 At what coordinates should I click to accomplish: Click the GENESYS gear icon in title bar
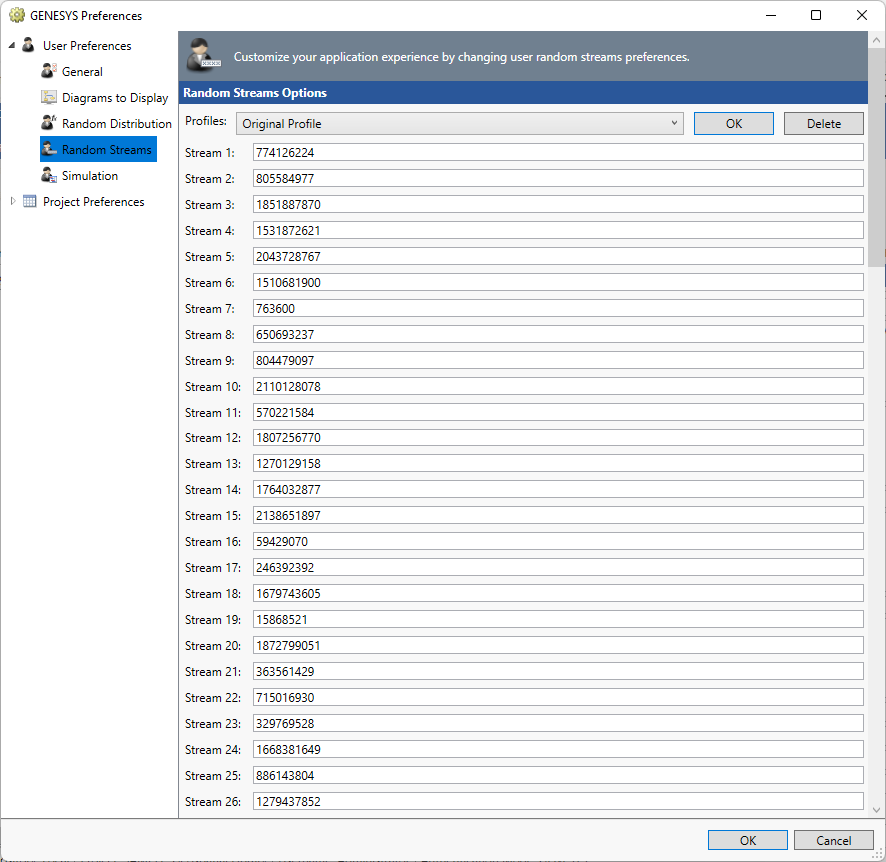tap(16, 15)
